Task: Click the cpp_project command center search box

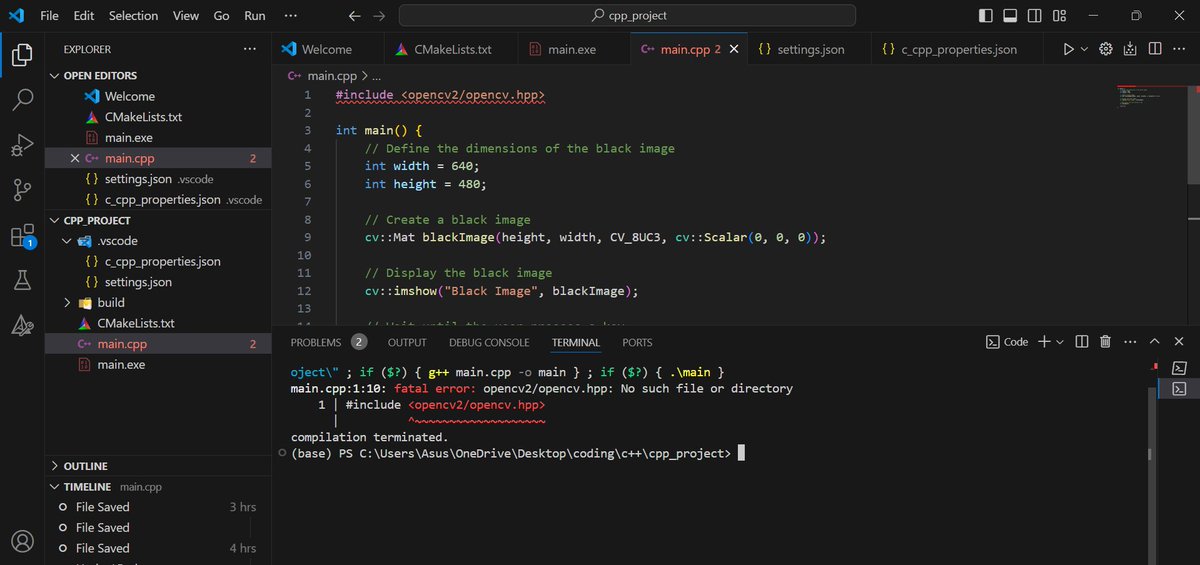Action: point(627,16)
